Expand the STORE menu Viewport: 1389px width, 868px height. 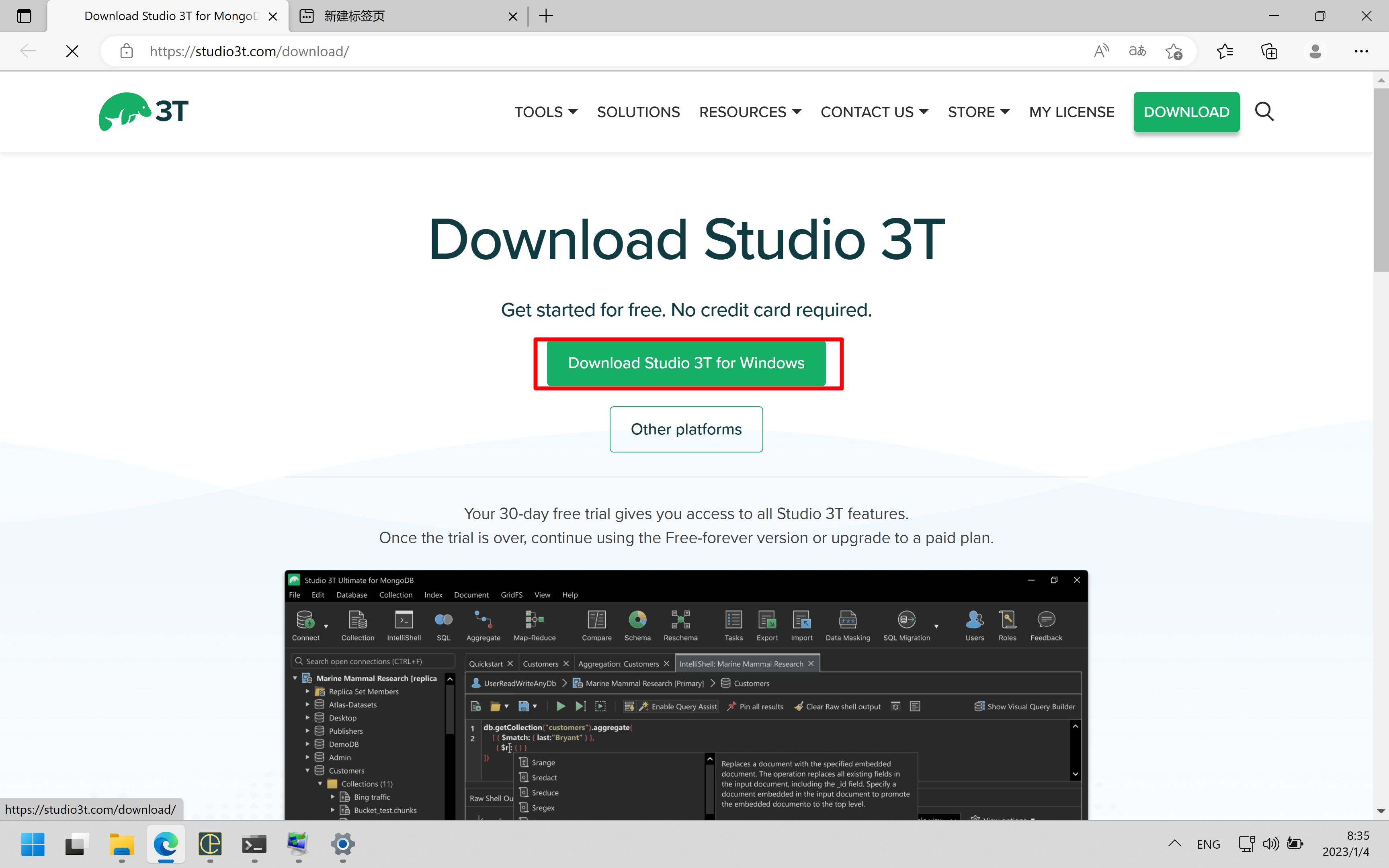click(979, 112)
